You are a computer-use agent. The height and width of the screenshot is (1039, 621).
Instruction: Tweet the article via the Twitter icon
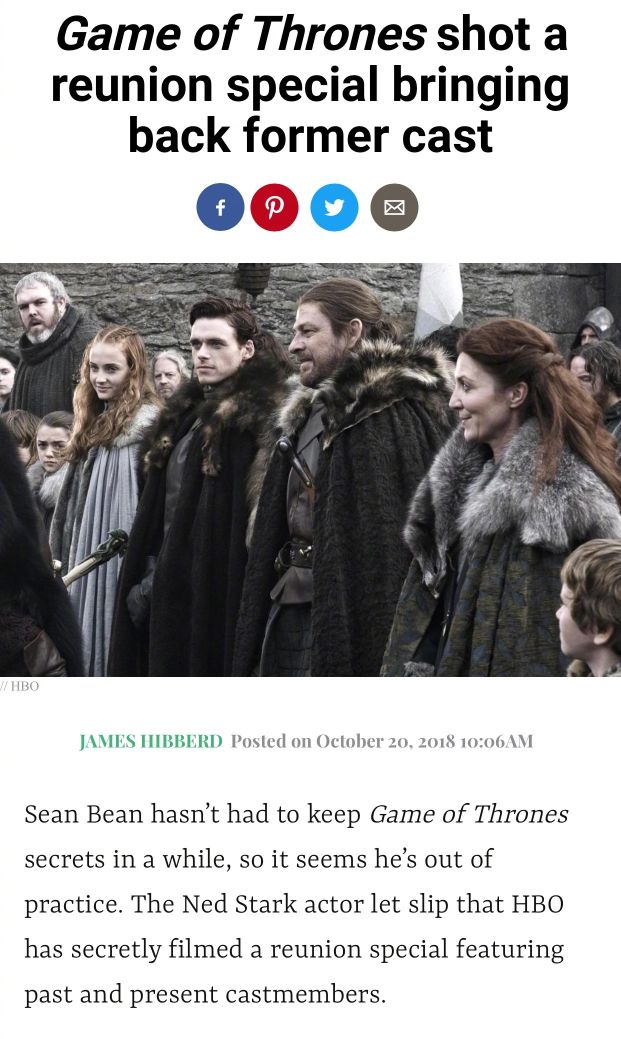pyautogui.click(x=335, y=207)
